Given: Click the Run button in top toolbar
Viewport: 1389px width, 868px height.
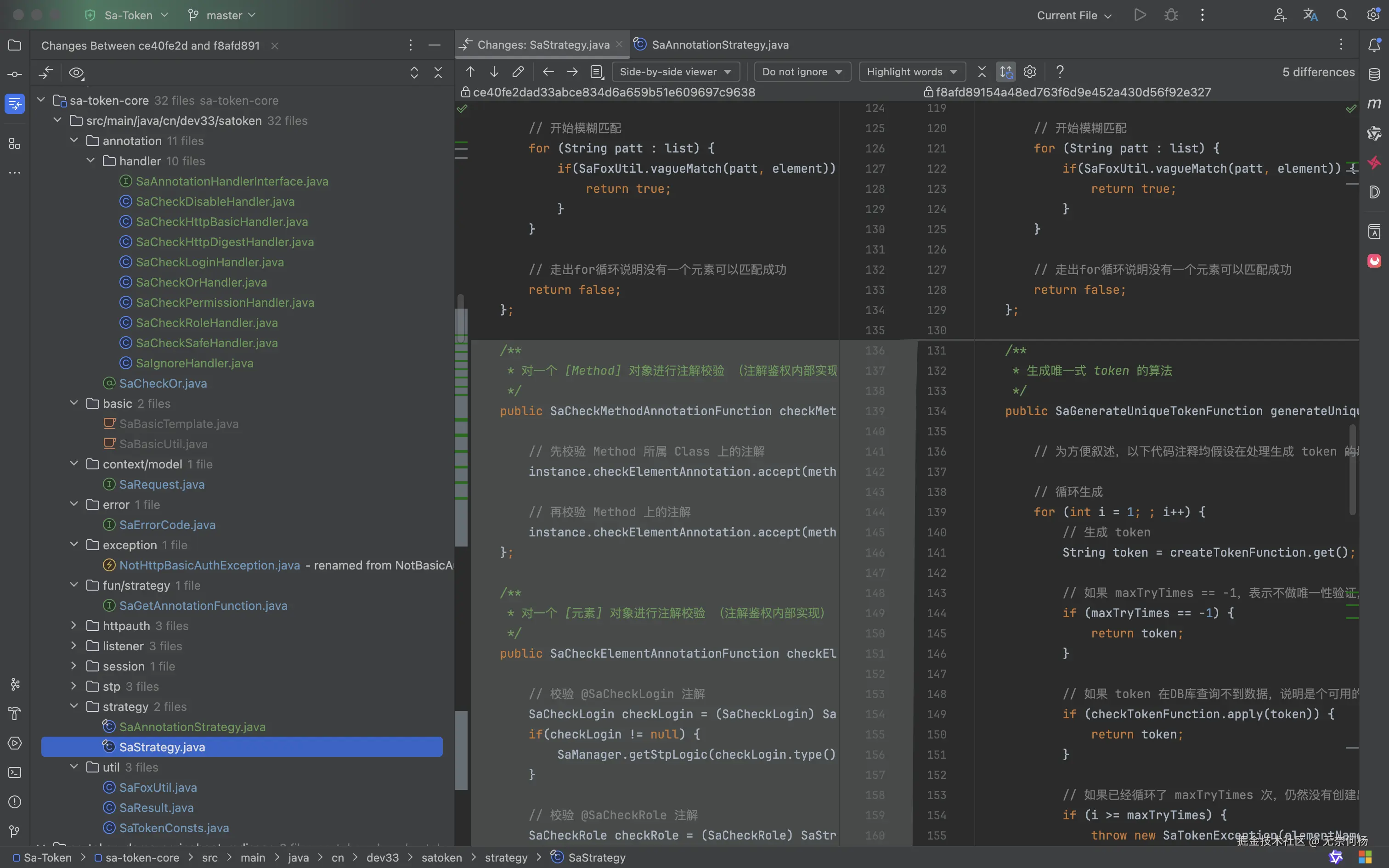Looking at the screenshot, I should tap(1140, 15).
